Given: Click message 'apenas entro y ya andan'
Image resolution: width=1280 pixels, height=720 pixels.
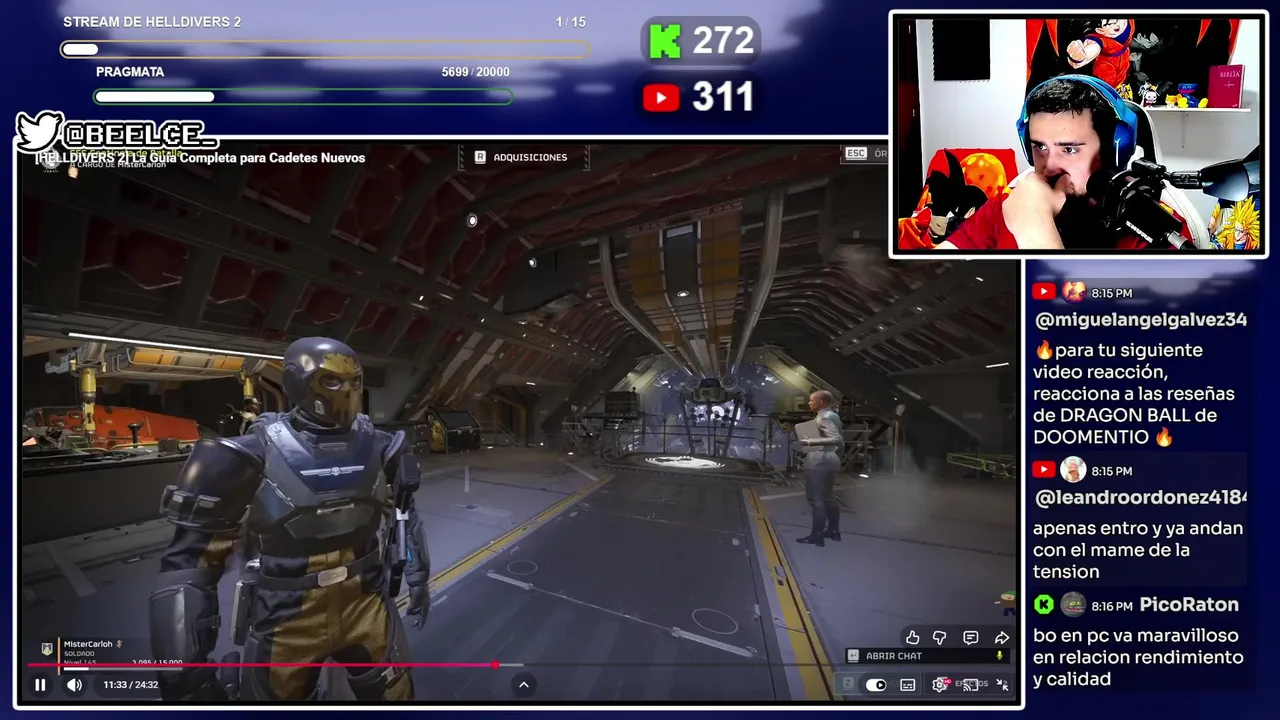Looking at the screenshot, I should (1138, 550).
